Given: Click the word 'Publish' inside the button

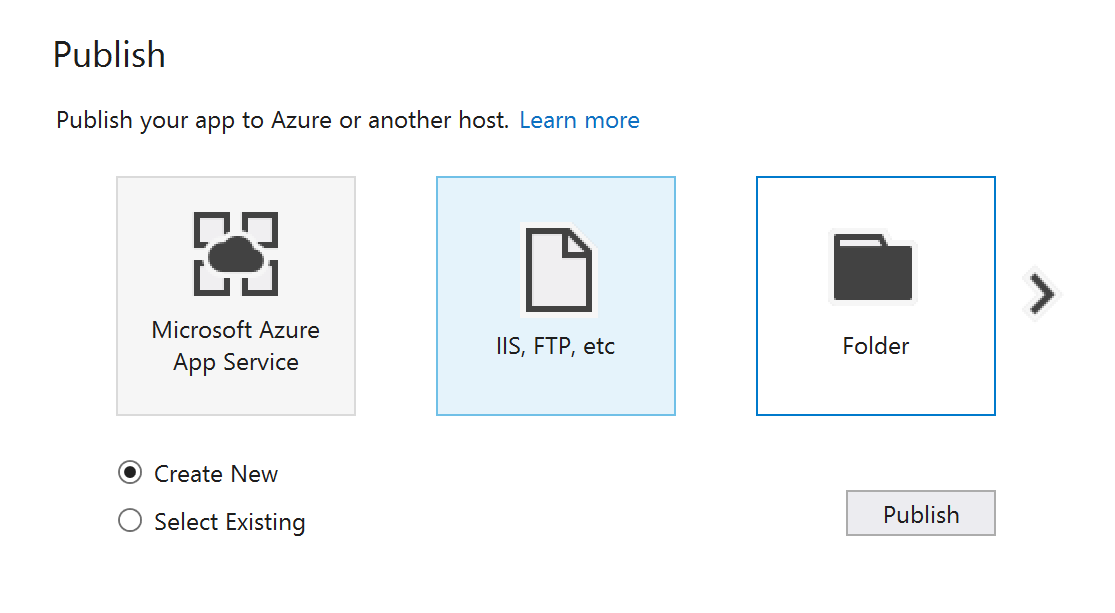Looking at the screenshot, I should point(920,514).
